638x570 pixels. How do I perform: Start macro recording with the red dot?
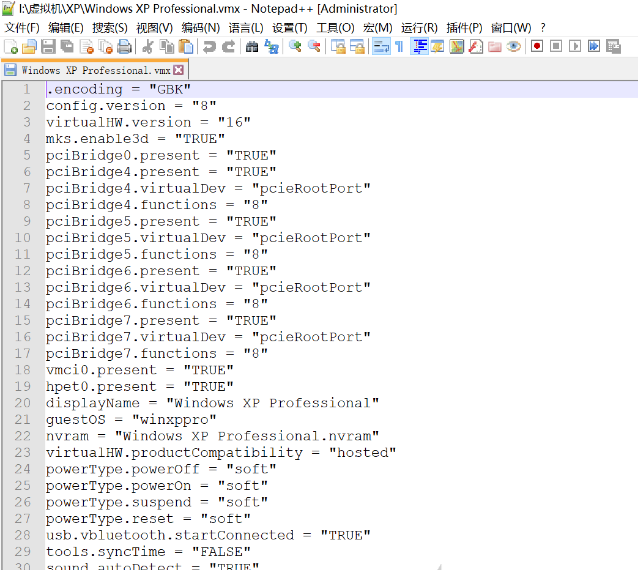click(x=537, y=46)
